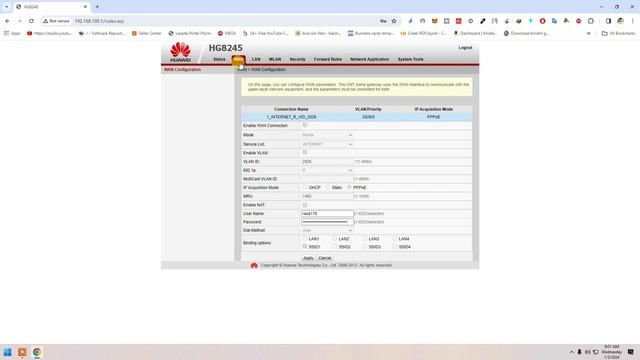Click the Google Translate extension icon
Screen dimensions: 640x360
point(554,21)
